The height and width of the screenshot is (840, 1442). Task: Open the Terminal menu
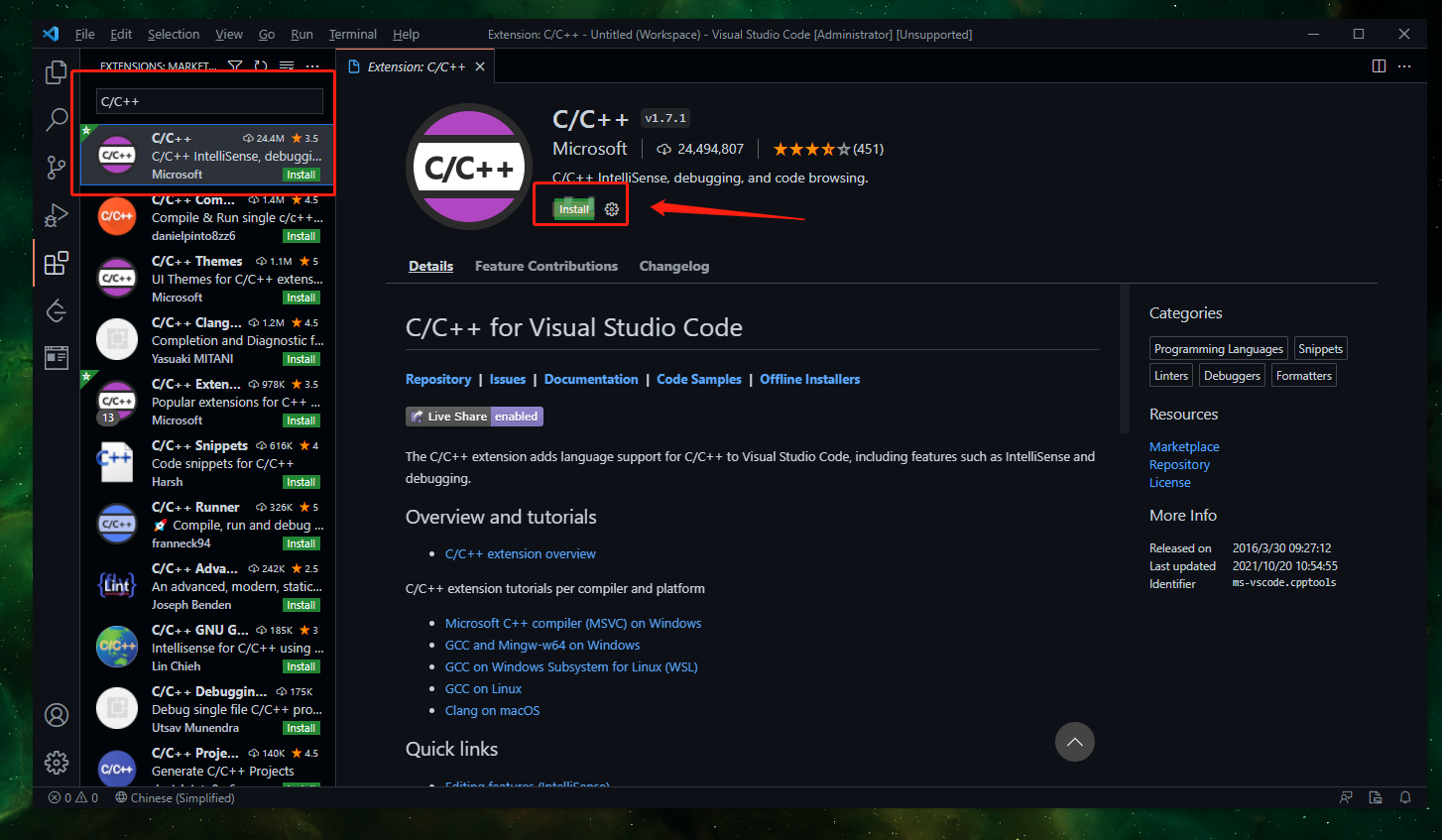click(353, 34)
